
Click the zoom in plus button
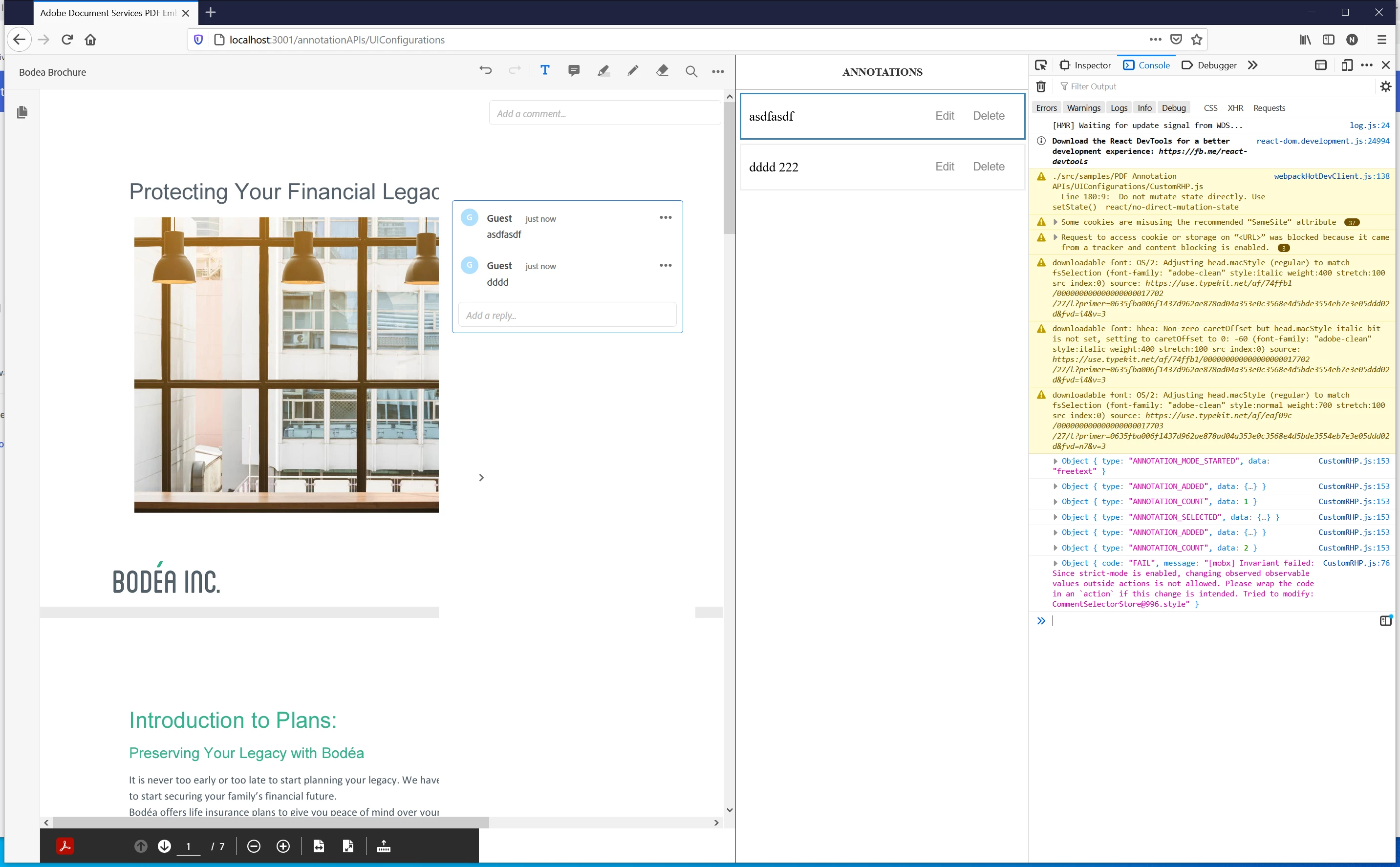pyautogui.click(x=283, y=846)
